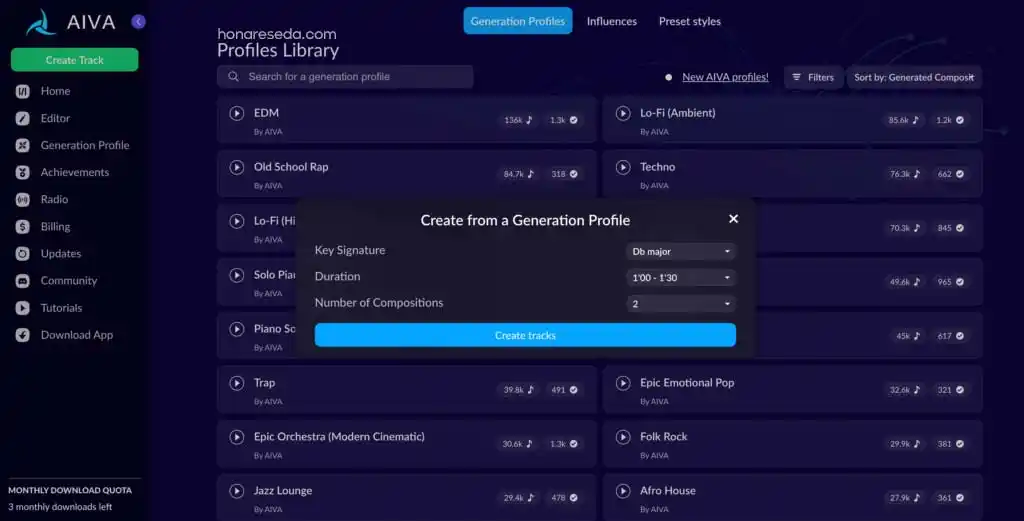1024x521 pixels.
Task: Click the AIVA logo icon
Action: [41, 22]
